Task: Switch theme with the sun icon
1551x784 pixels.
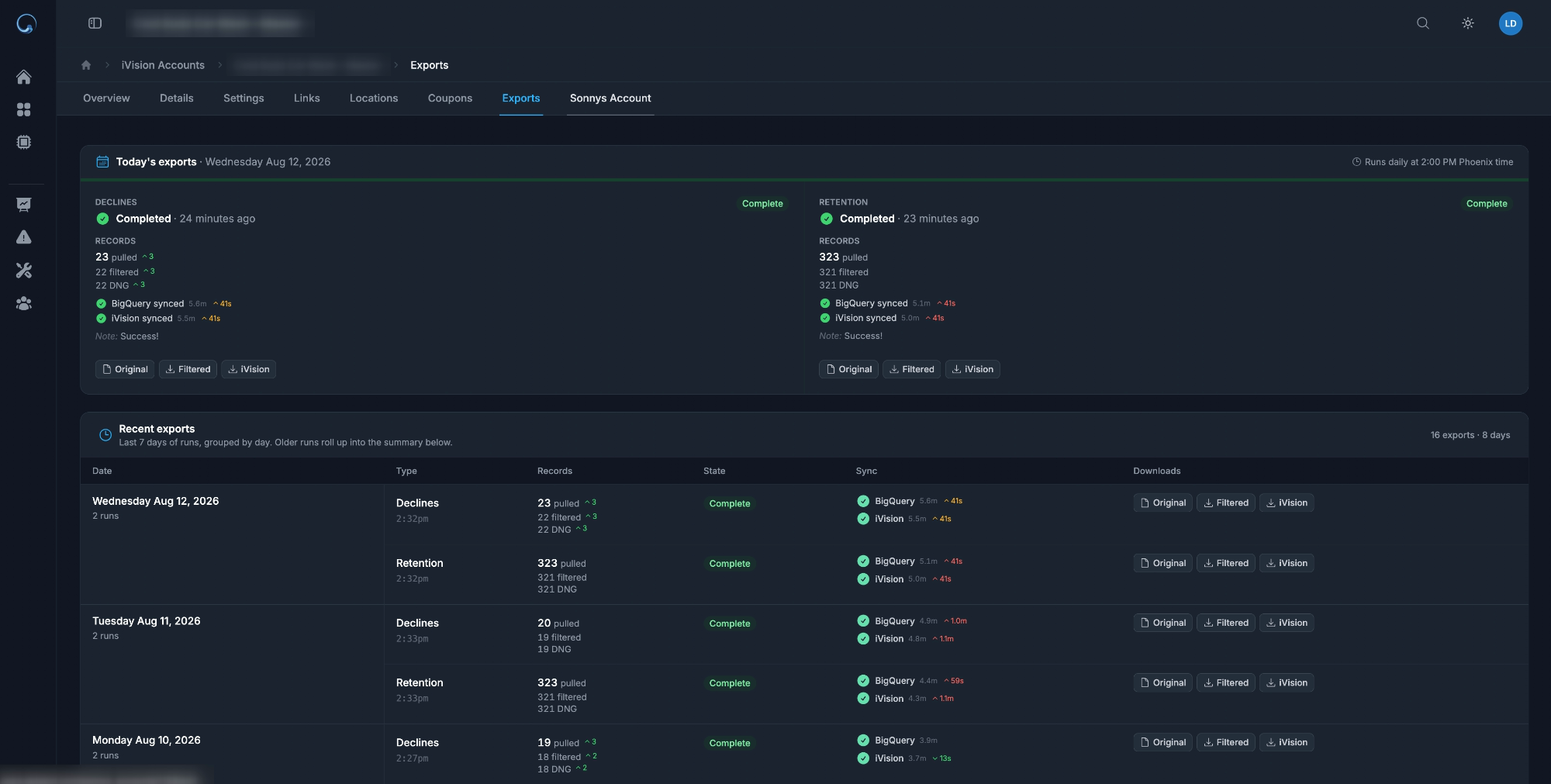Action: pyautogui.click(x=1468, y=23)
